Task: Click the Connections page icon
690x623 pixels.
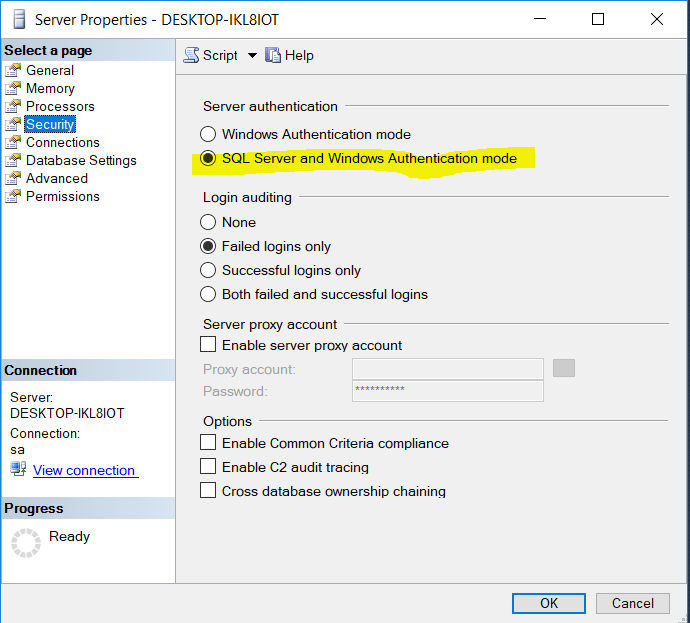Action: (13, 142)
